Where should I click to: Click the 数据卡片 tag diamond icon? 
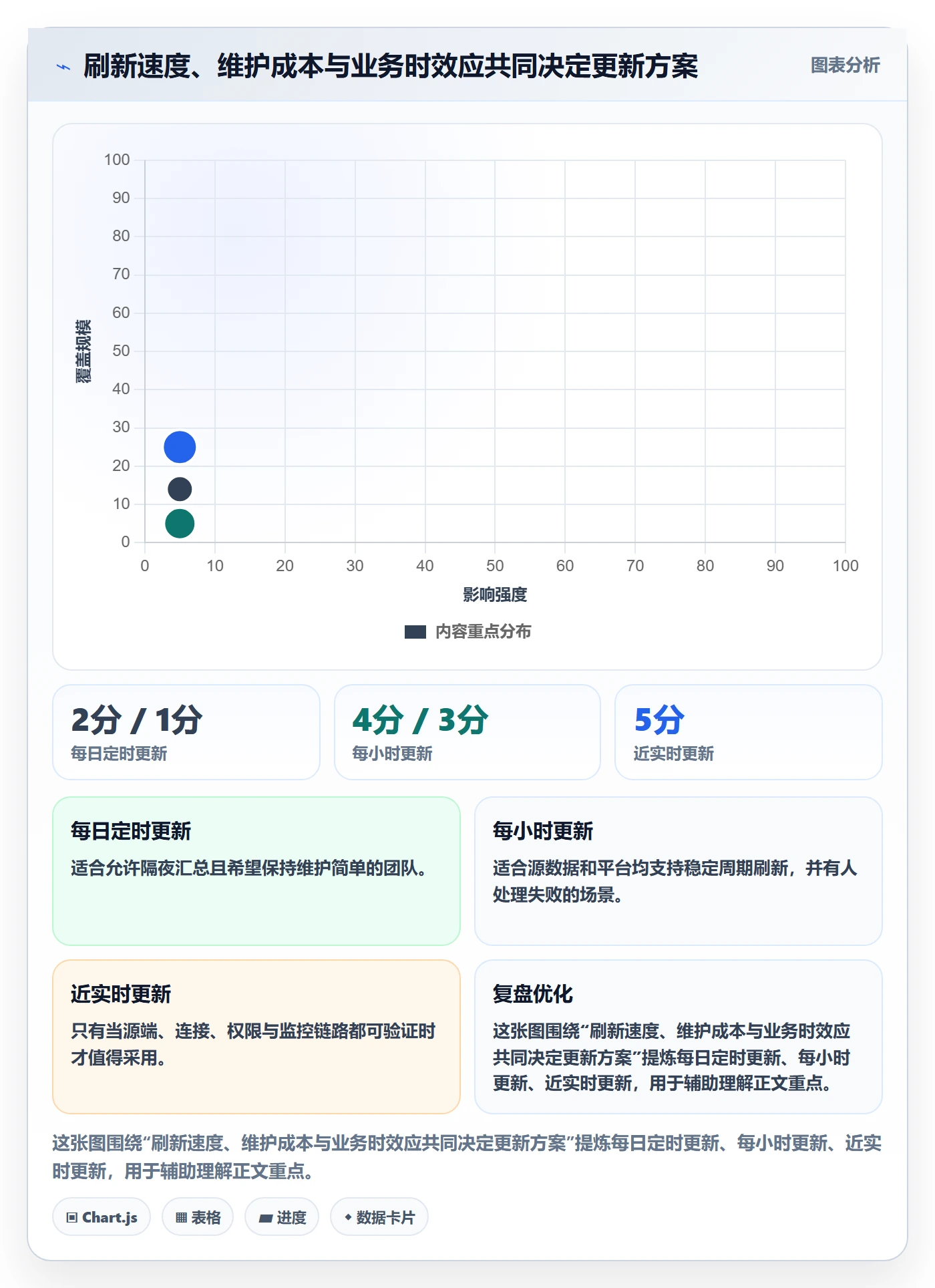[x=348, y=1217]
